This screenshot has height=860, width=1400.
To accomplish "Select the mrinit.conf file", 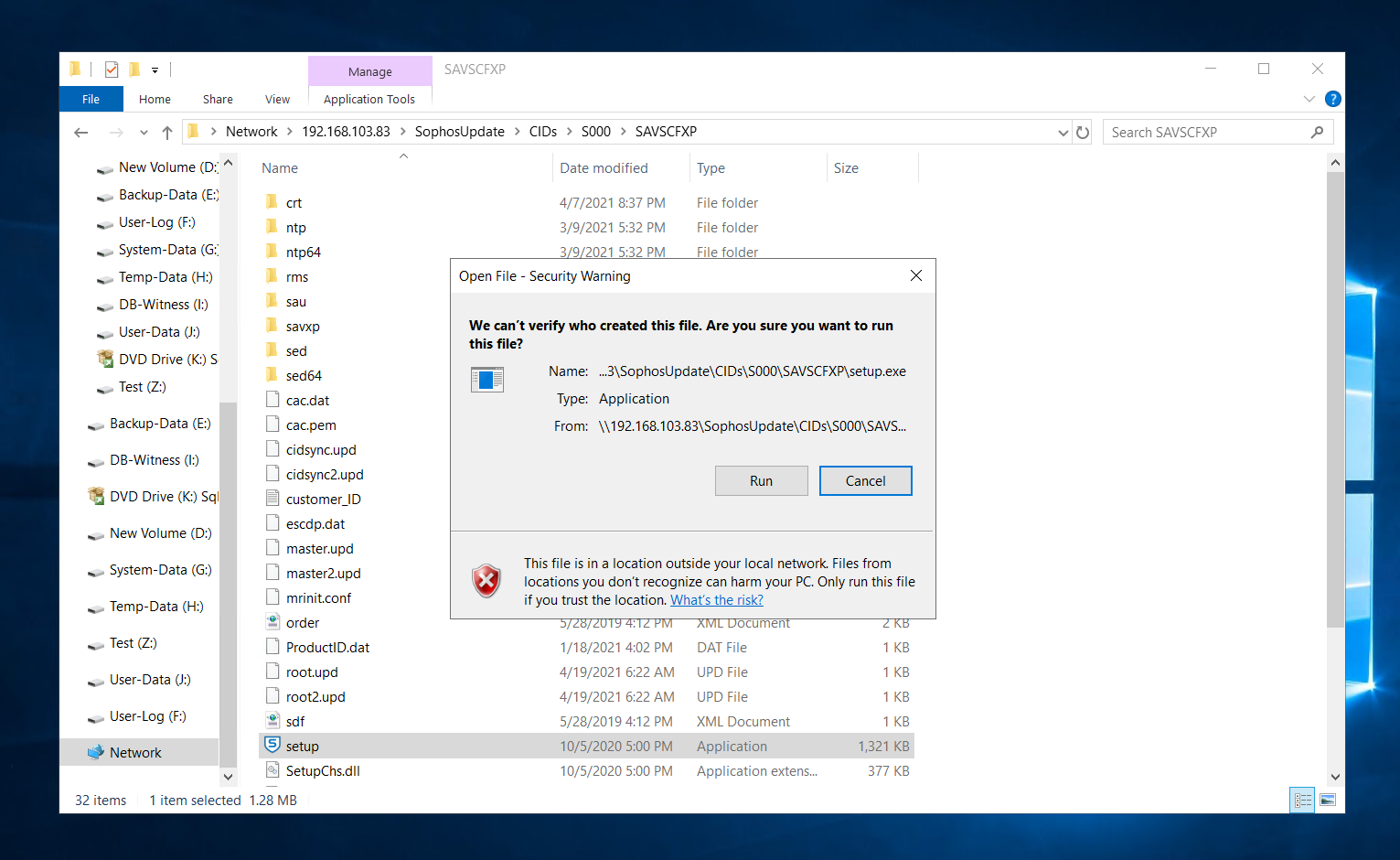I will click(318, 598).
